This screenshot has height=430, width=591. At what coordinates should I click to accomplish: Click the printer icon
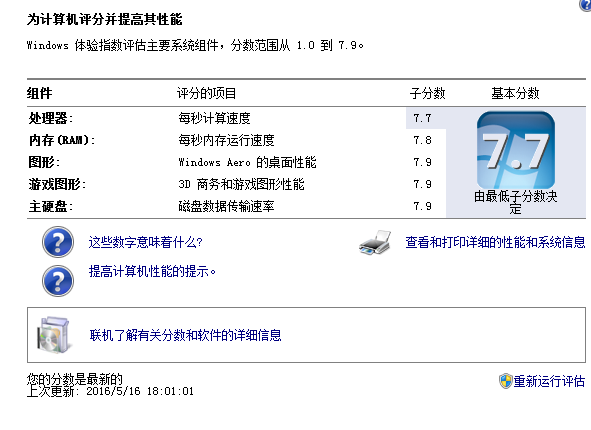point(375,242)
